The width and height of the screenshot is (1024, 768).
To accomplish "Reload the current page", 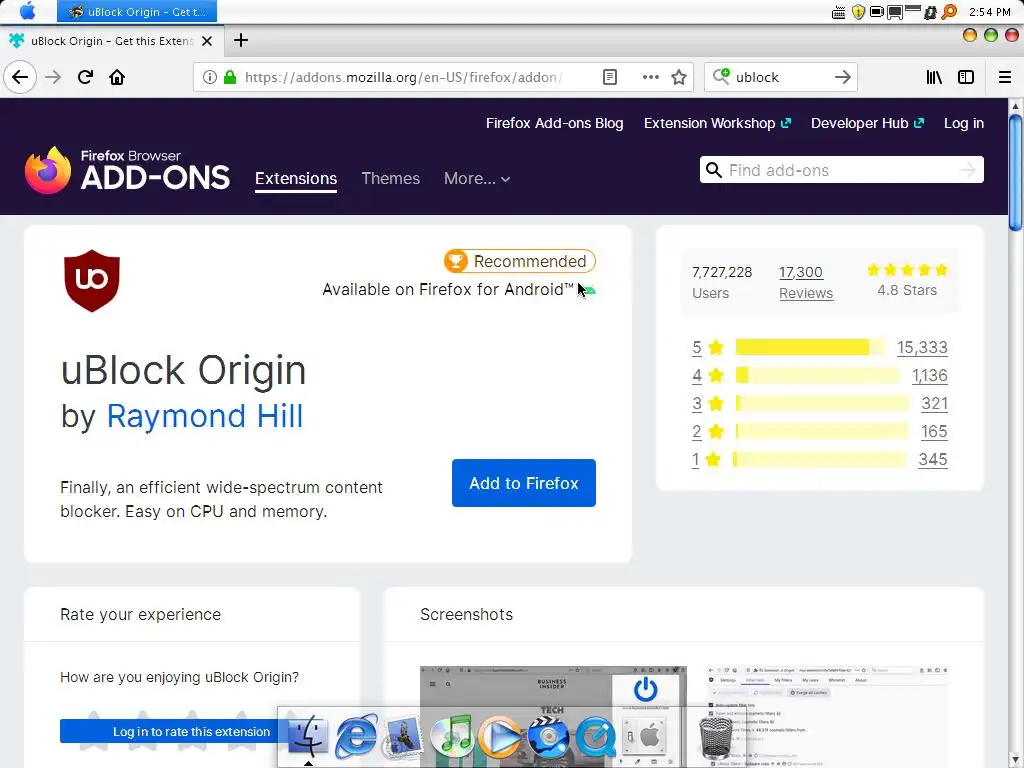I will [85, 77].
